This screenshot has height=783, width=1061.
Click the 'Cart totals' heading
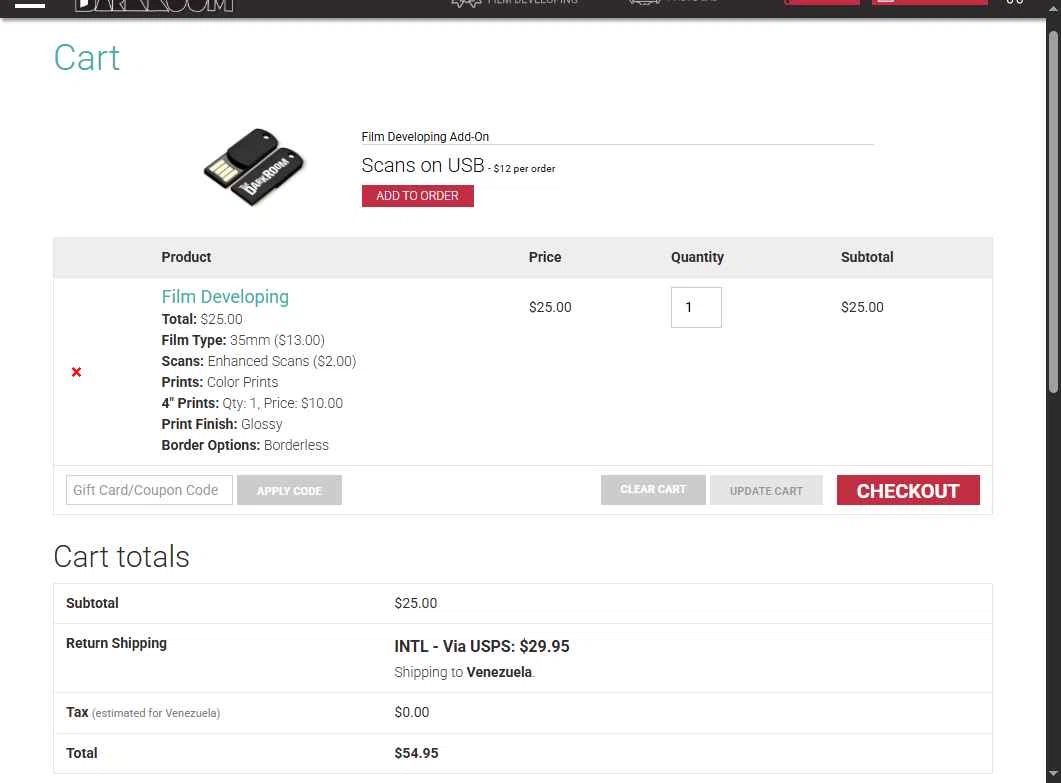[x=121, y=556]
